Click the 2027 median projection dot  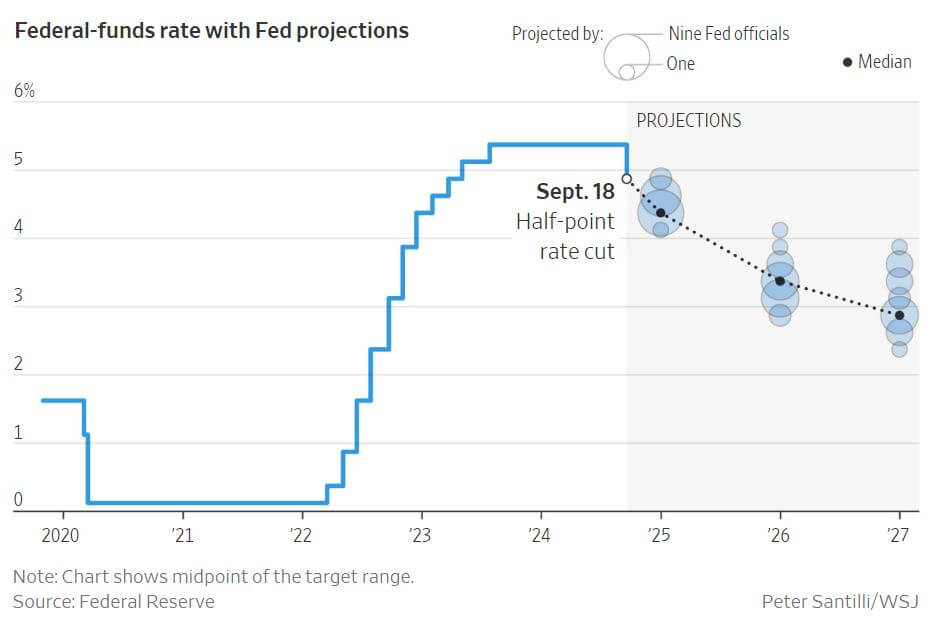(x=899, y=315)
